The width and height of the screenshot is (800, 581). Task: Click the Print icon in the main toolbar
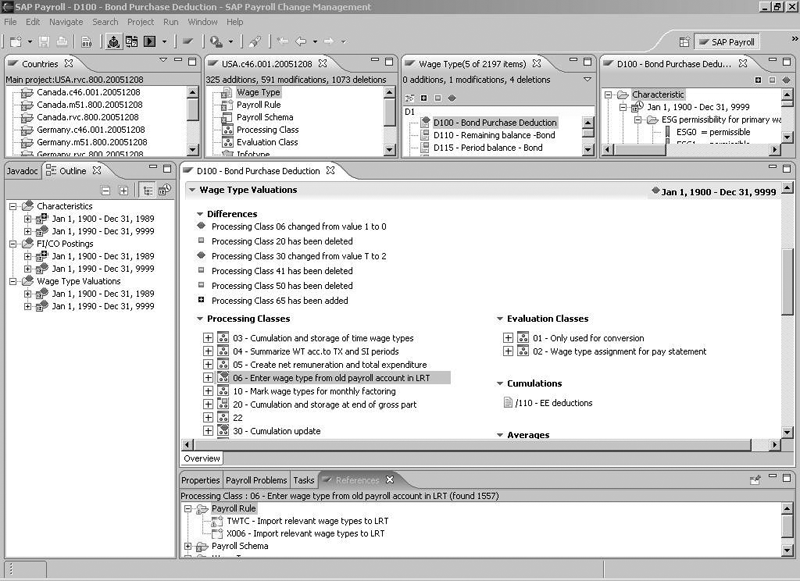coord(62,42)
